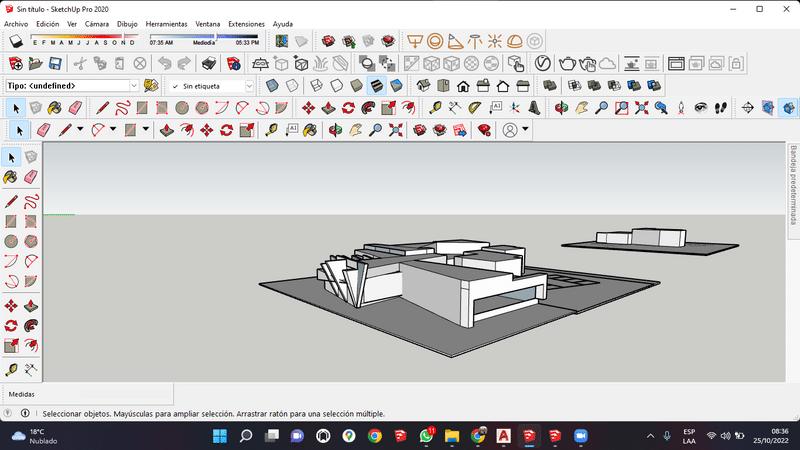Open the Extensiones menu
This screenshot has width=800, height=450.
(246, 23)
